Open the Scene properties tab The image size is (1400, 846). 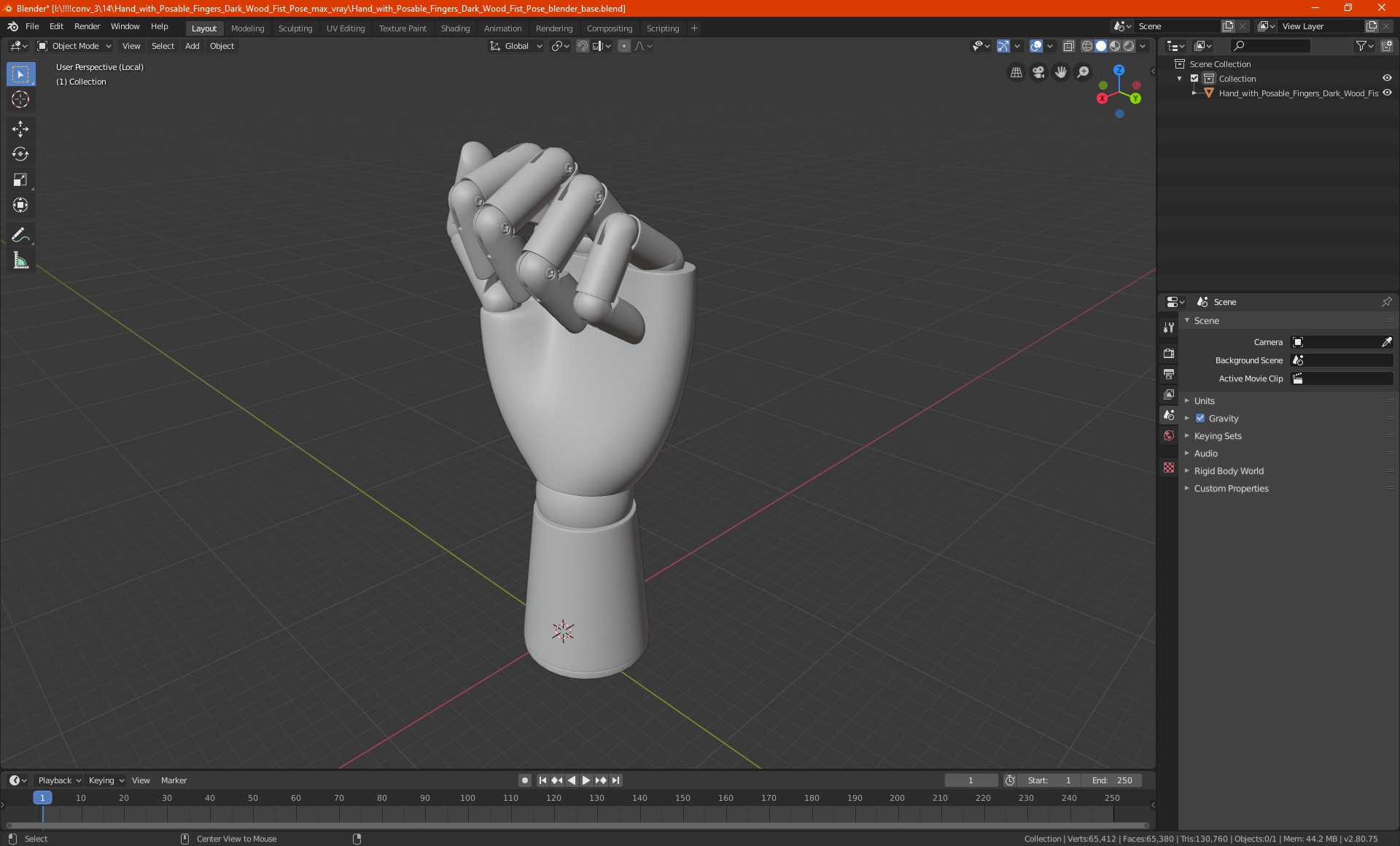[1169, 414]
